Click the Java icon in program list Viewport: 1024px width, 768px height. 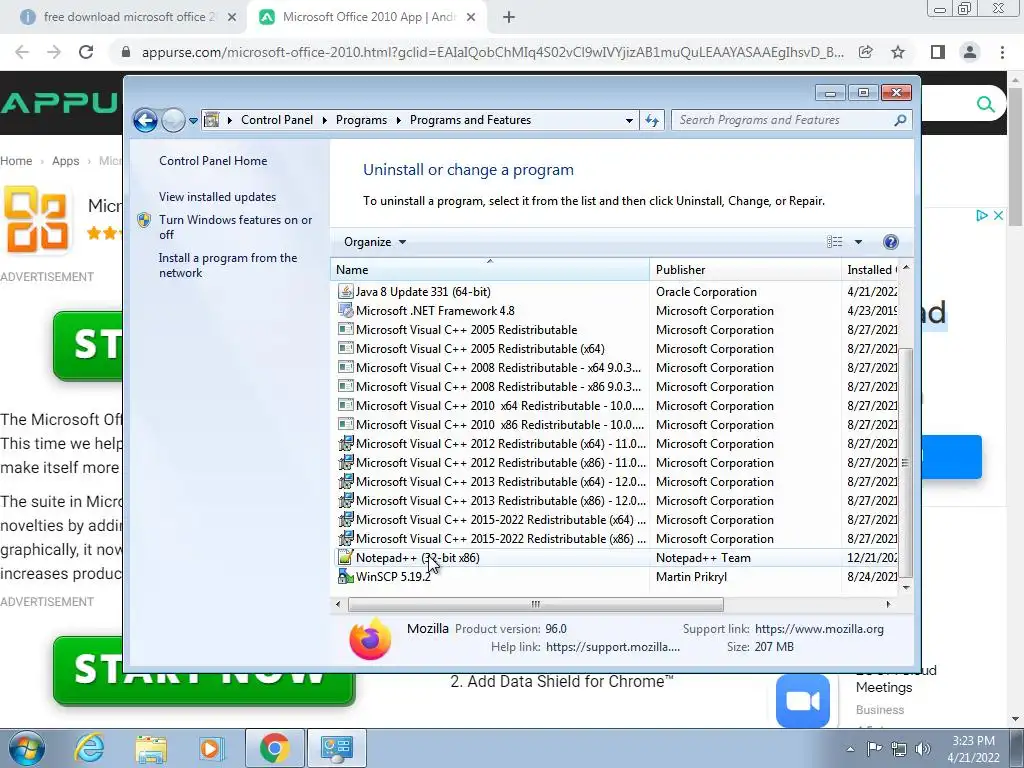(x=345, y=292)
